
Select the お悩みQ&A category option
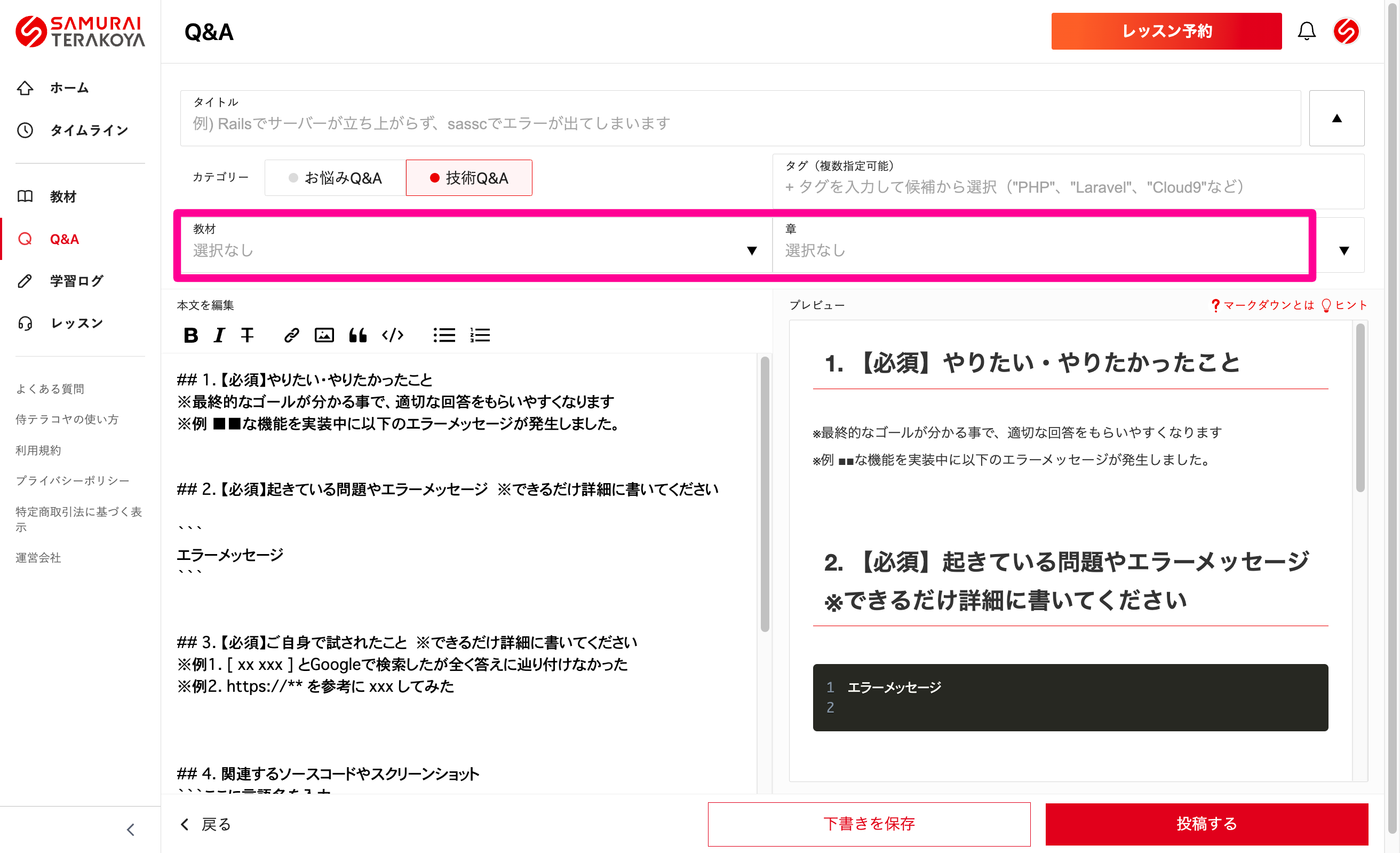335,178
